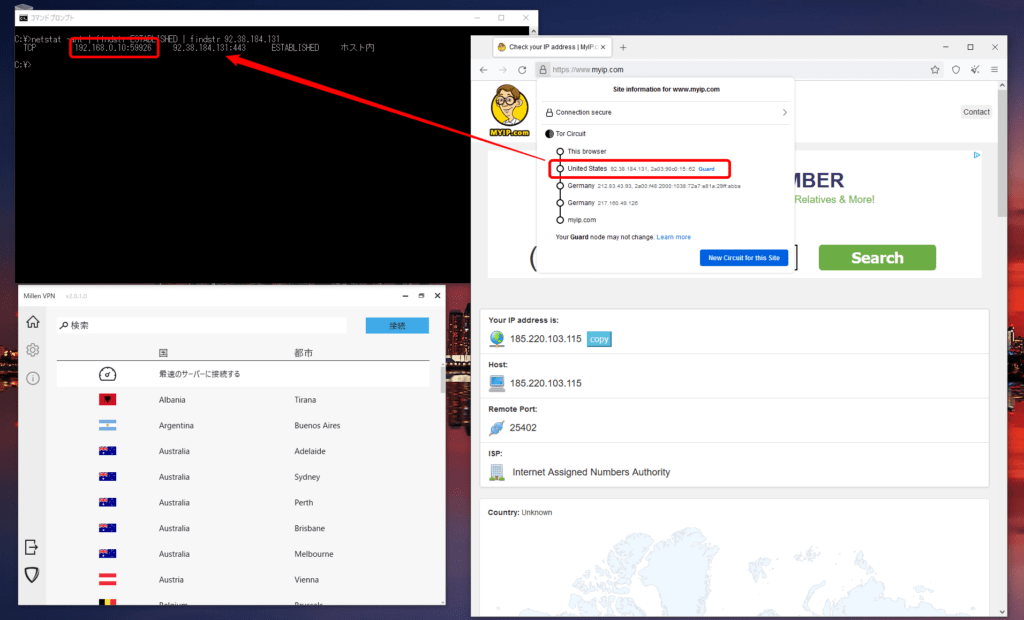Click the Austria flag icon

tap(107, 579)
